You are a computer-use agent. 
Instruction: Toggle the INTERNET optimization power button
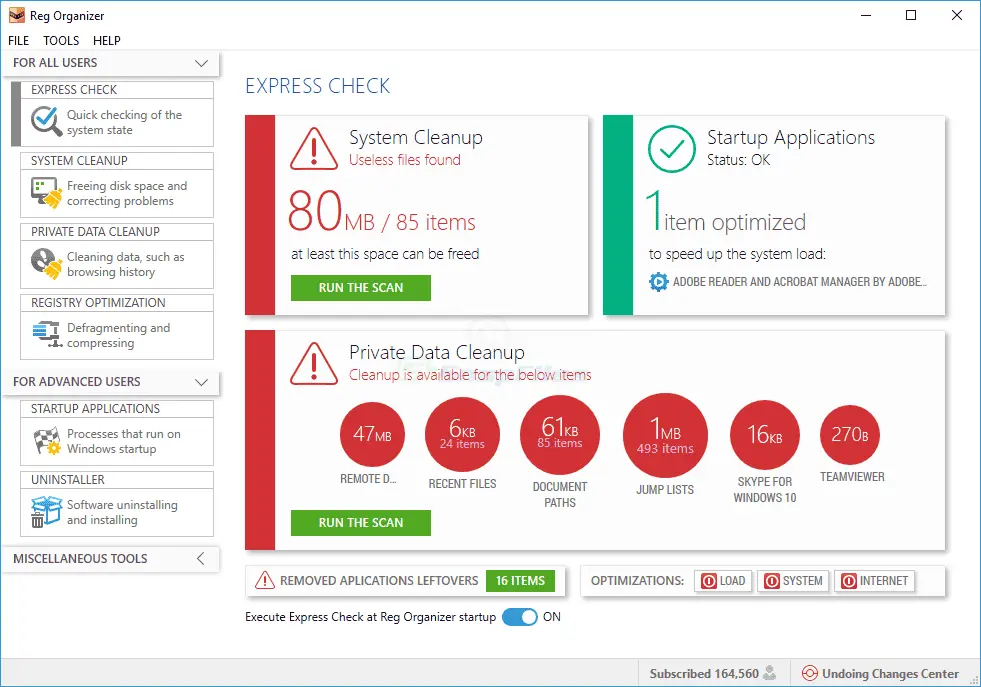(x=875, y=581)
